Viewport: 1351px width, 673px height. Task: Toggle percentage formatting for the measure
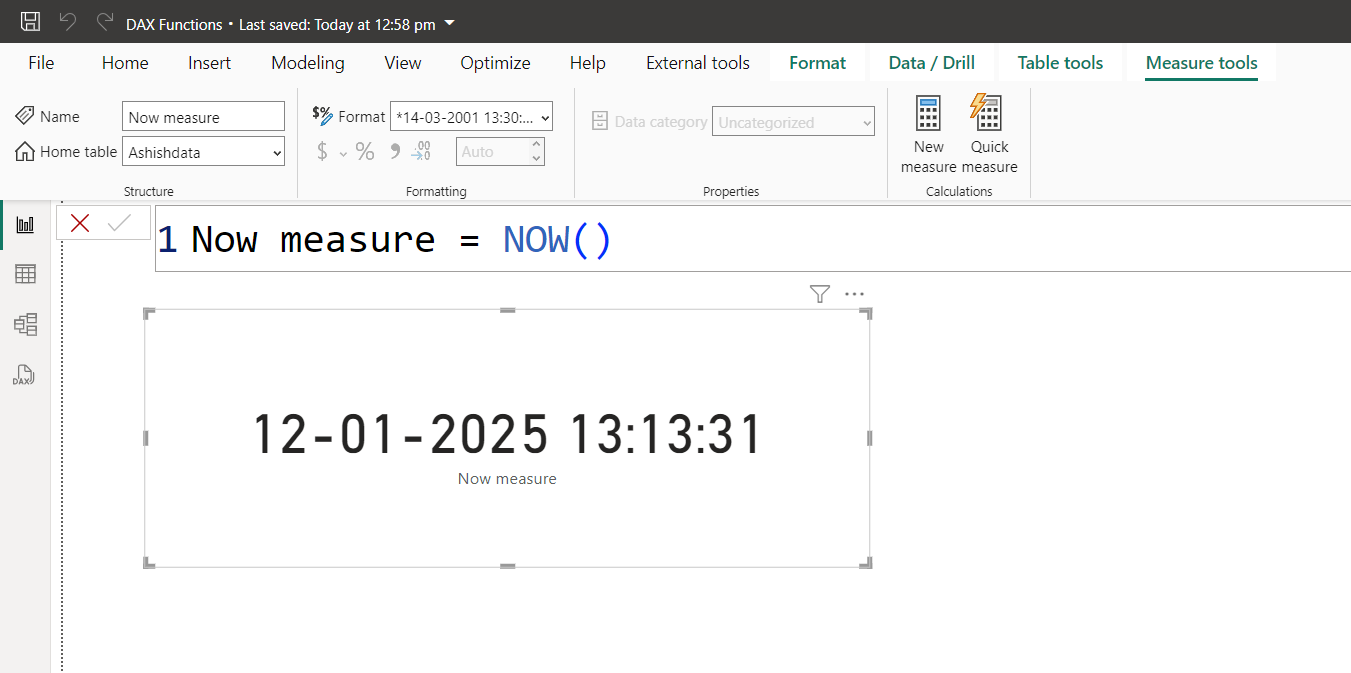(365, 150)
